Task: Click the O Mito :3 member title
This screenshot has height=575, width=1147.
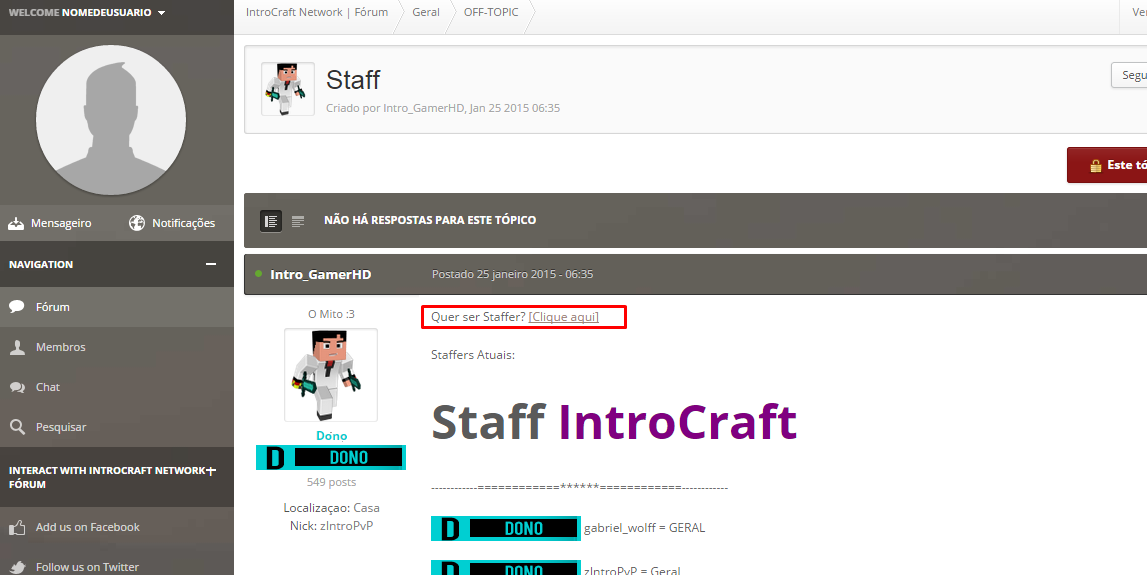Action: coord(331,314)
